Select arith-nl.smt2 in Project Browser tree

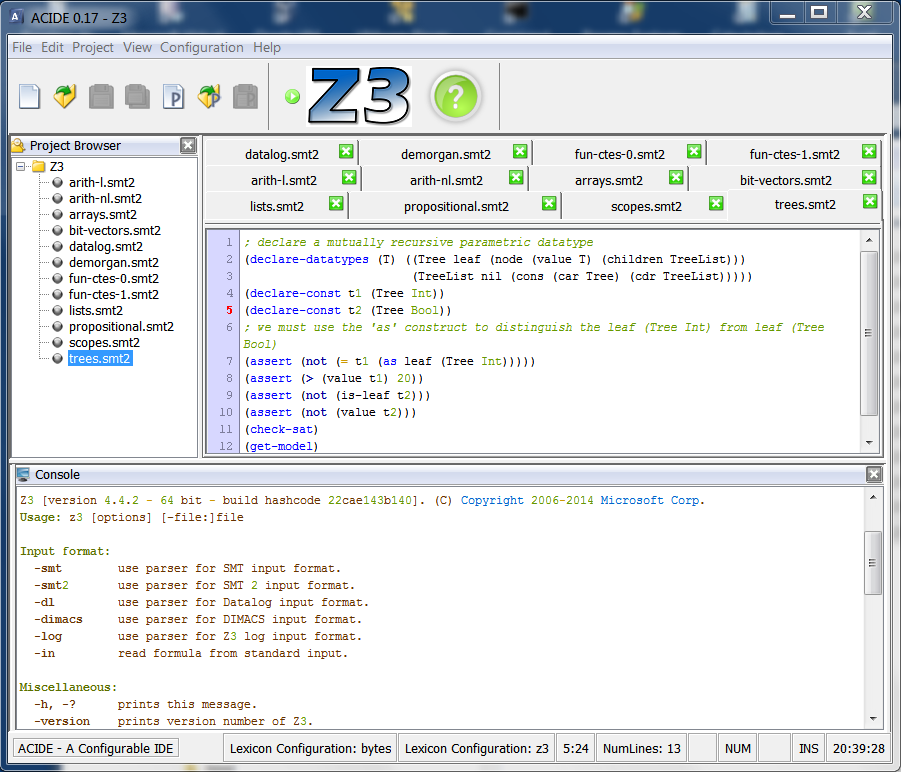click(105, 199)
